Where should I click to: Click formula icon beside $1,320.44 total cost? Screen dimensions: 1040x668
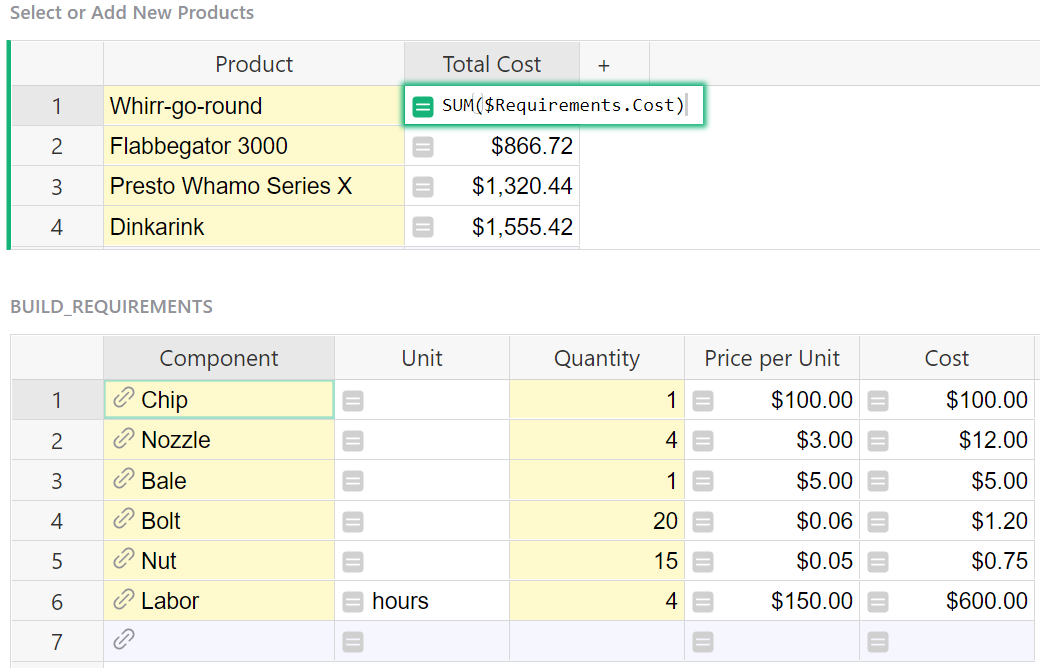[423, 187]
